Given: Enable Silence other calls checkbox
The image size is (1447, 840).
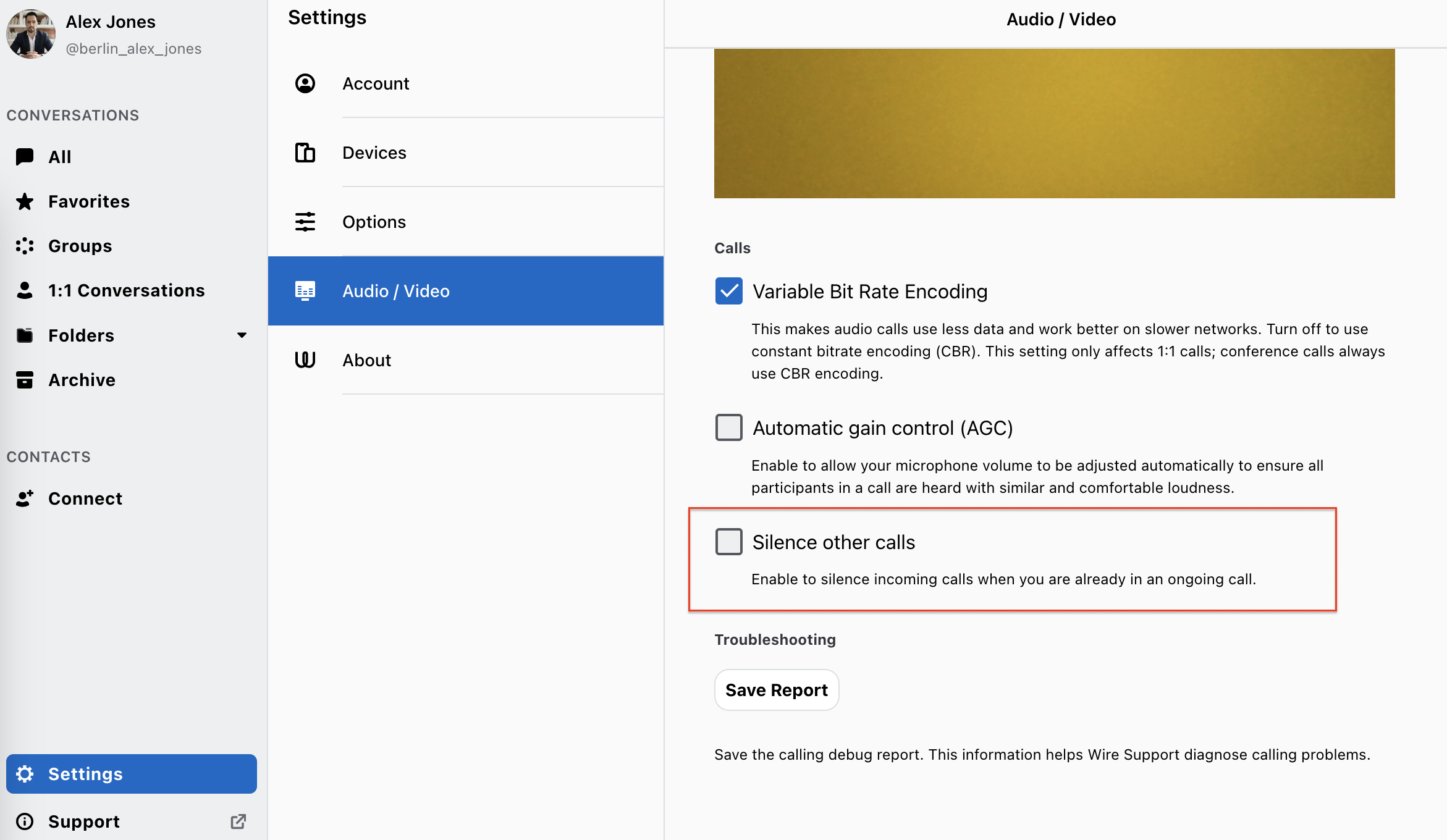Looking at the screenshot, I should [729, 542].
